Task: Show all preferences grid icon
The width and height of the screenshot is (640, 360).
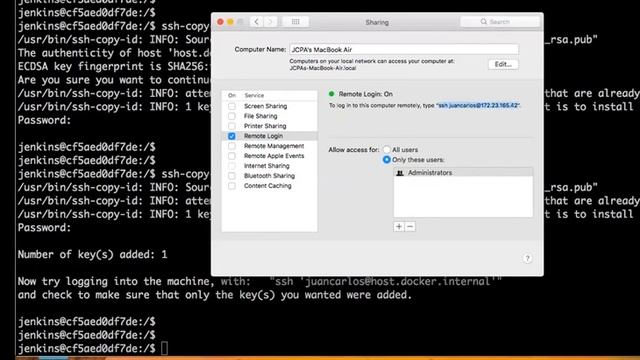Action: click(x=296, y=22)
